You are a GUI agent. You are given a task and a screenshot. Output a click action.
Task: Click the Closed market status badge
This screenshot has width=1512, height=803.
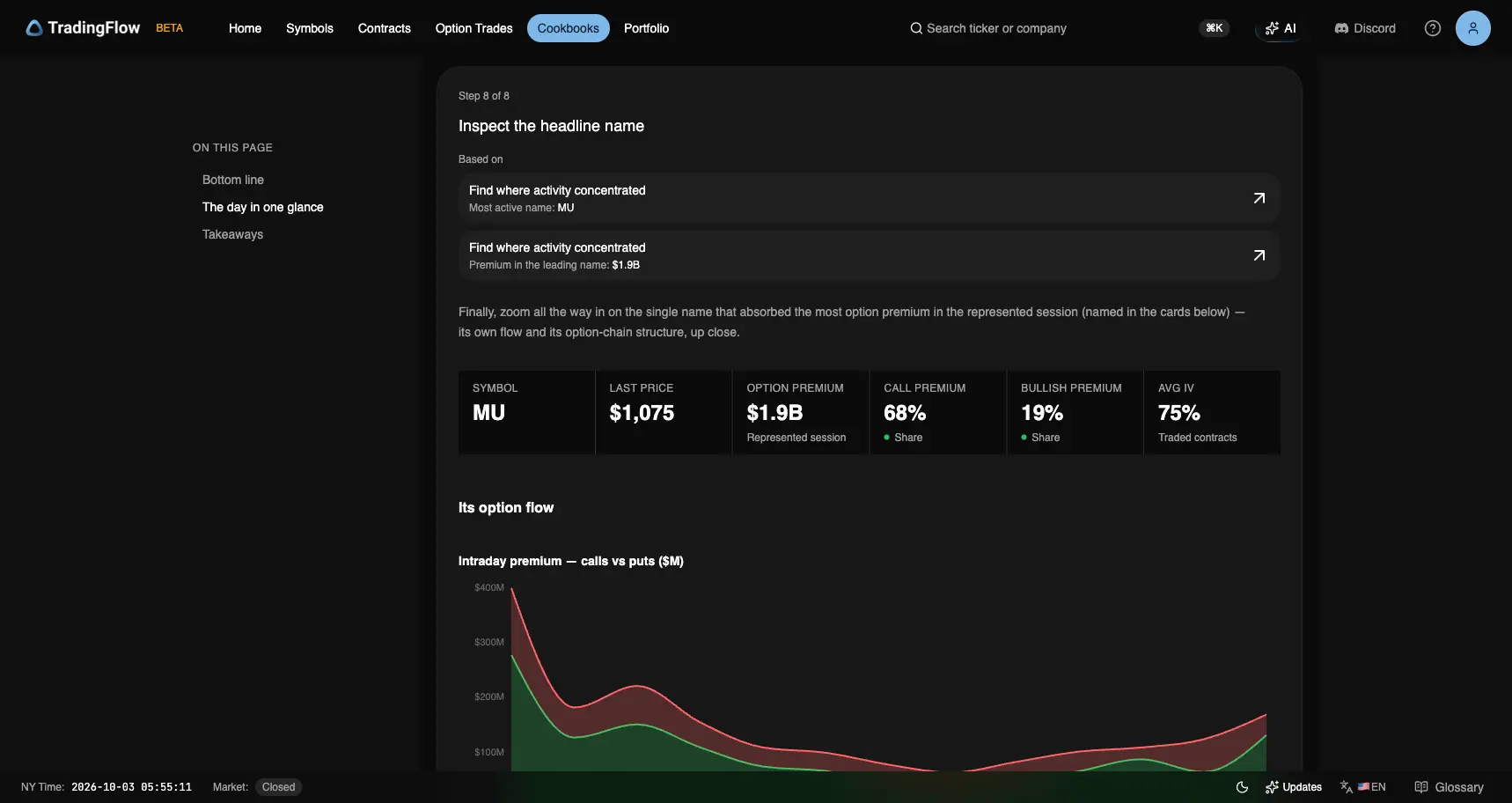[x=278, y=787]
